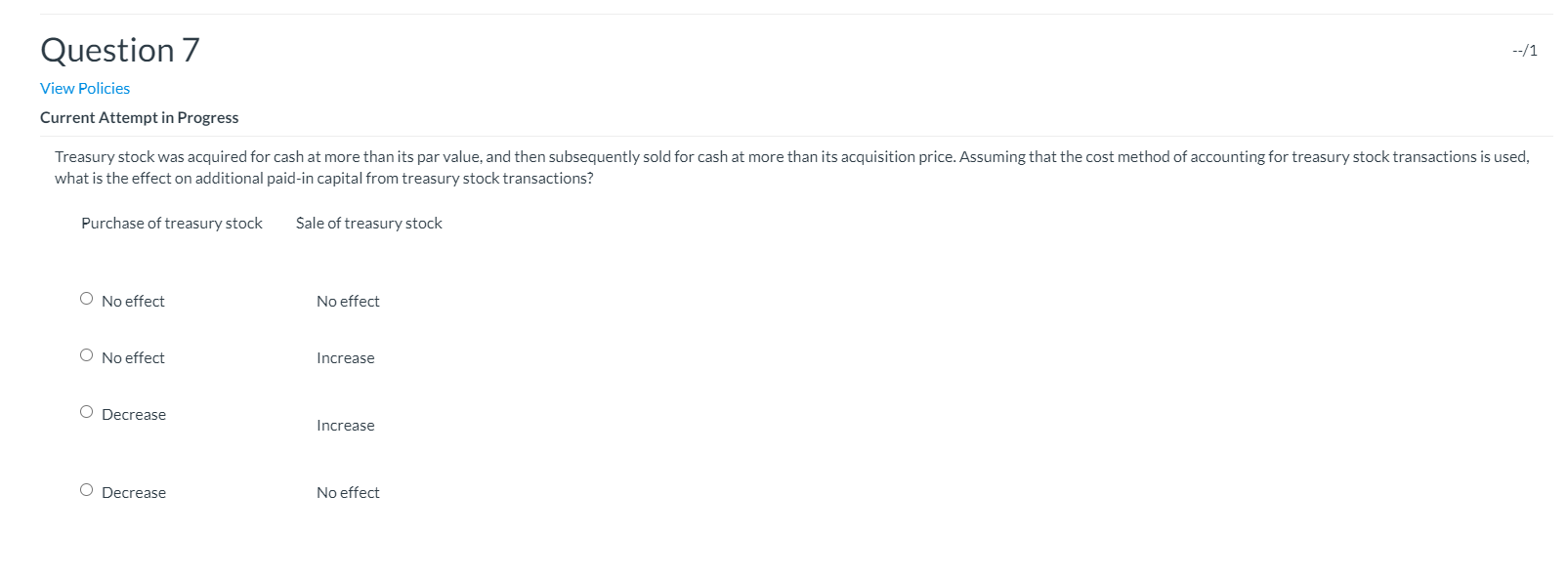Image resolution: width=1568 pixels, height=578 pixels.
Task: Click the second Decrease answer label
Action: point(133,491)
